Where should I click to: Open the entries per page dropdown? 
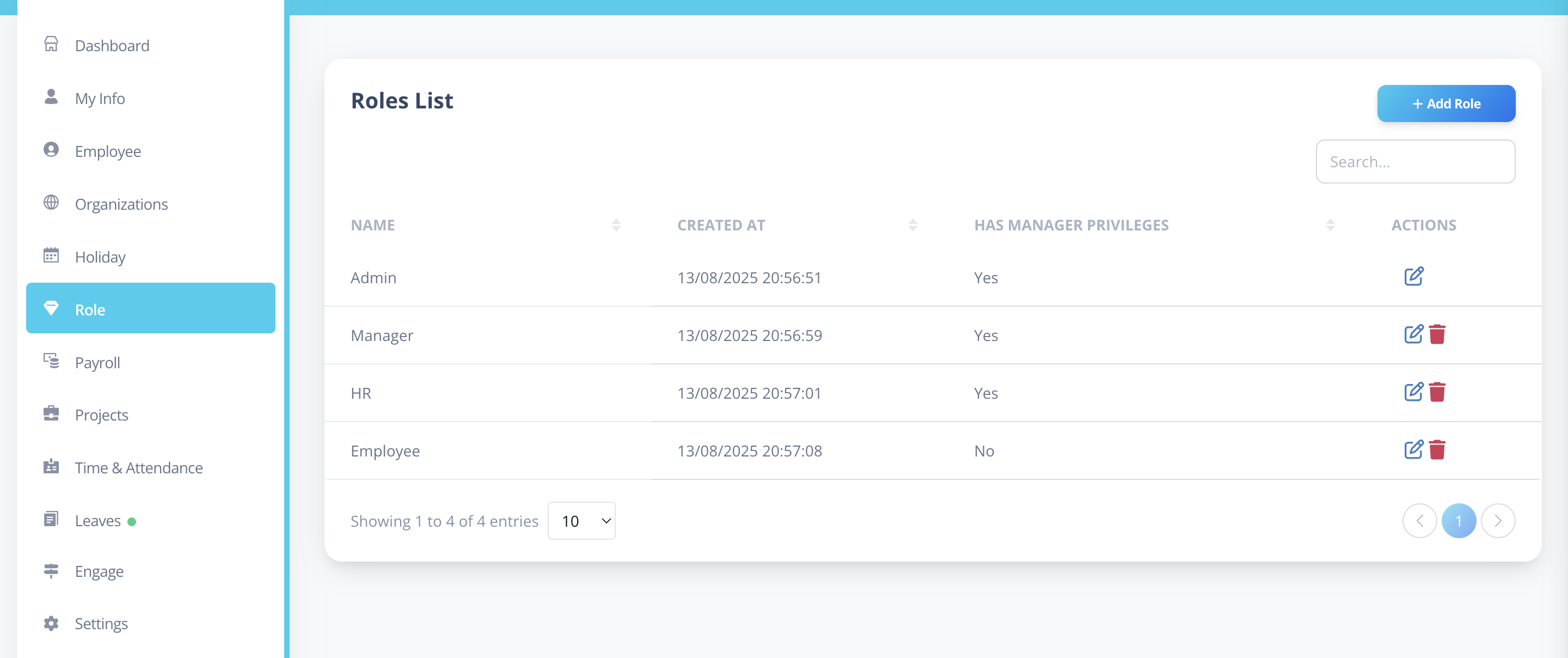(581, 521)
